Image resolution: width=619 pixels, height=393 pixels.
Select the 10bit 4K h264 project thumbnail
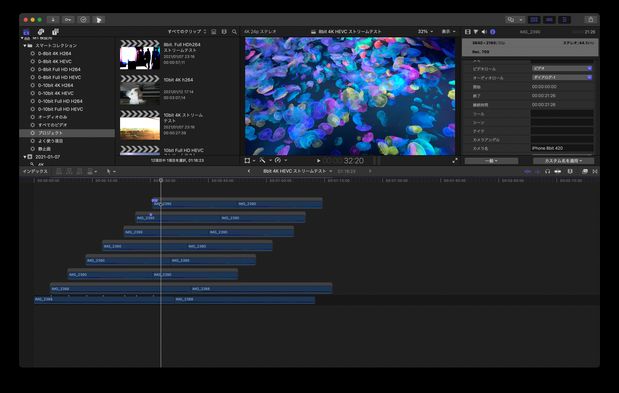[x=140, y=90]
